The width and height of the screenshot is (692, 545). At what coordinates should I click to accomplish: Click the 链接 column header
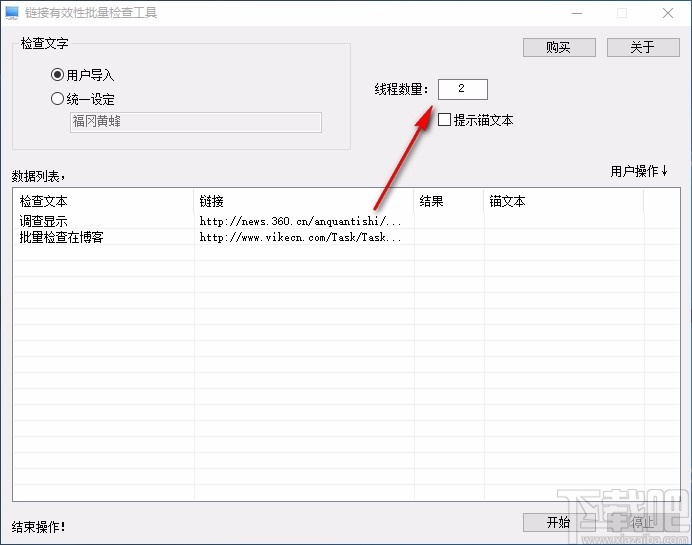[x=304, y=201]
